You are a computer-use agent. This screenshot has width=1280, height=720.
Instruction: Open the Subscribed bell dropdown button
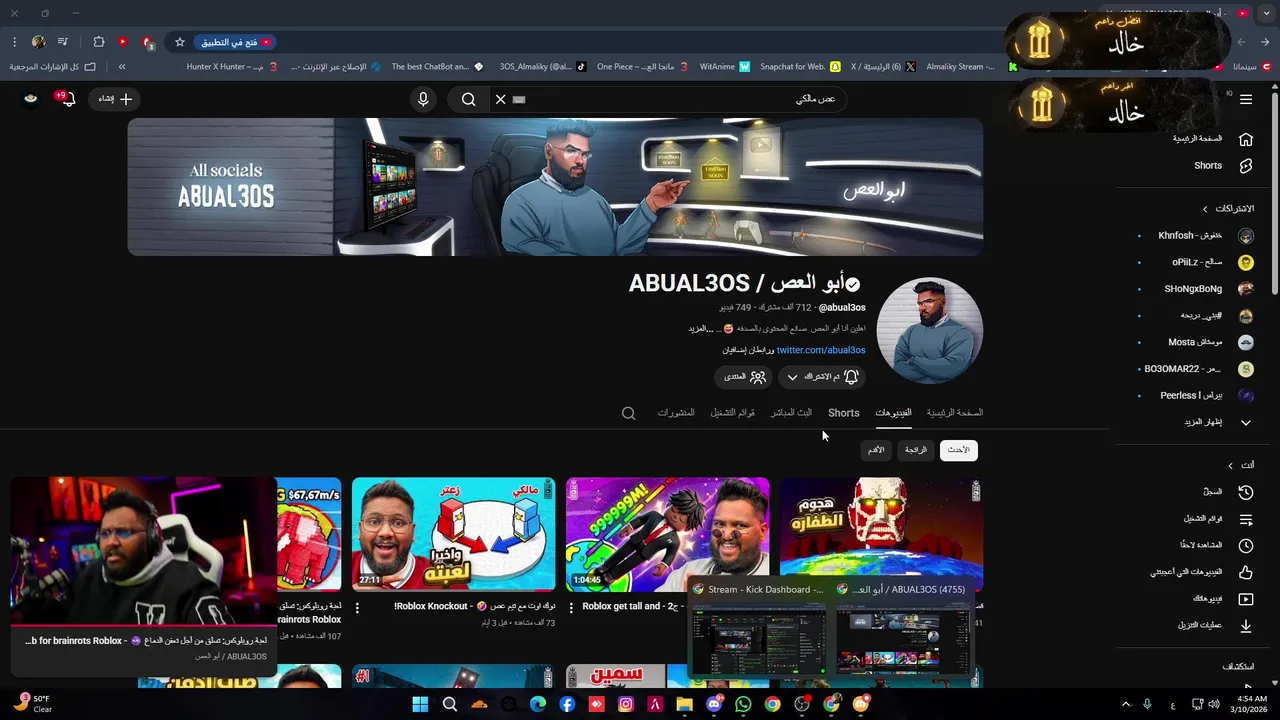point(822,377)
